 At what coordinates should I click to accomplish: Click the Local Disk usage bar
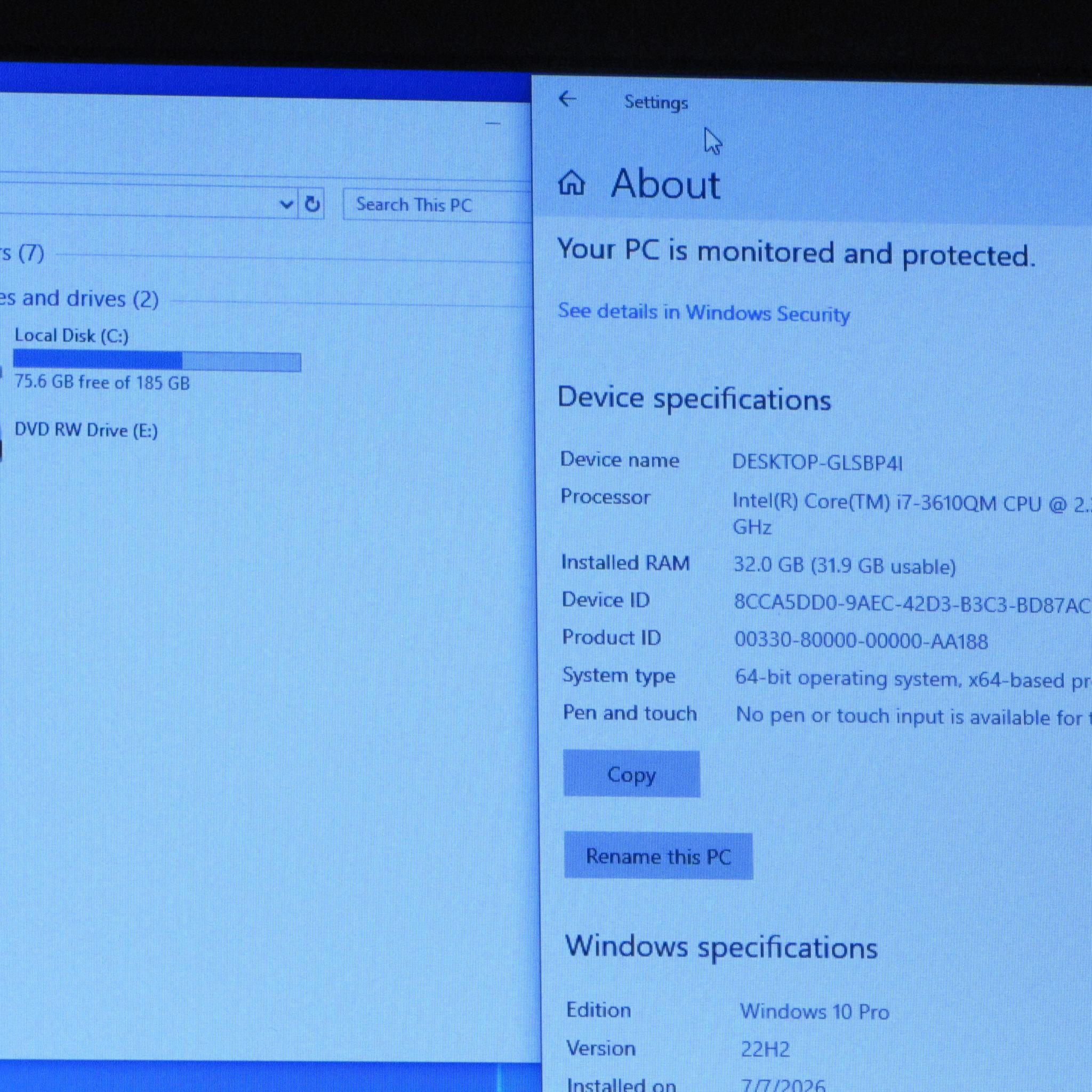click(157, 360)
